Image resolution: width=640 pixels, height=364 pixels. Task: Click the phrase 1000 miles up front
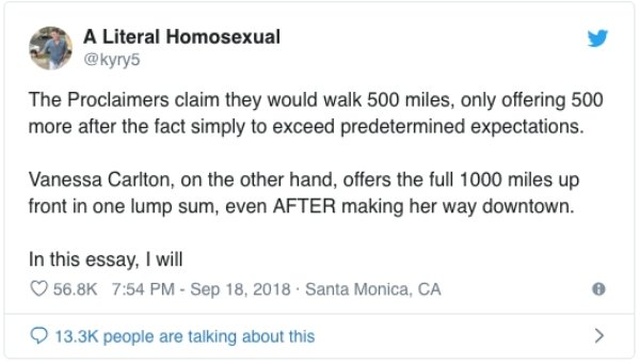pyautogui.click(x=304, y=193)
